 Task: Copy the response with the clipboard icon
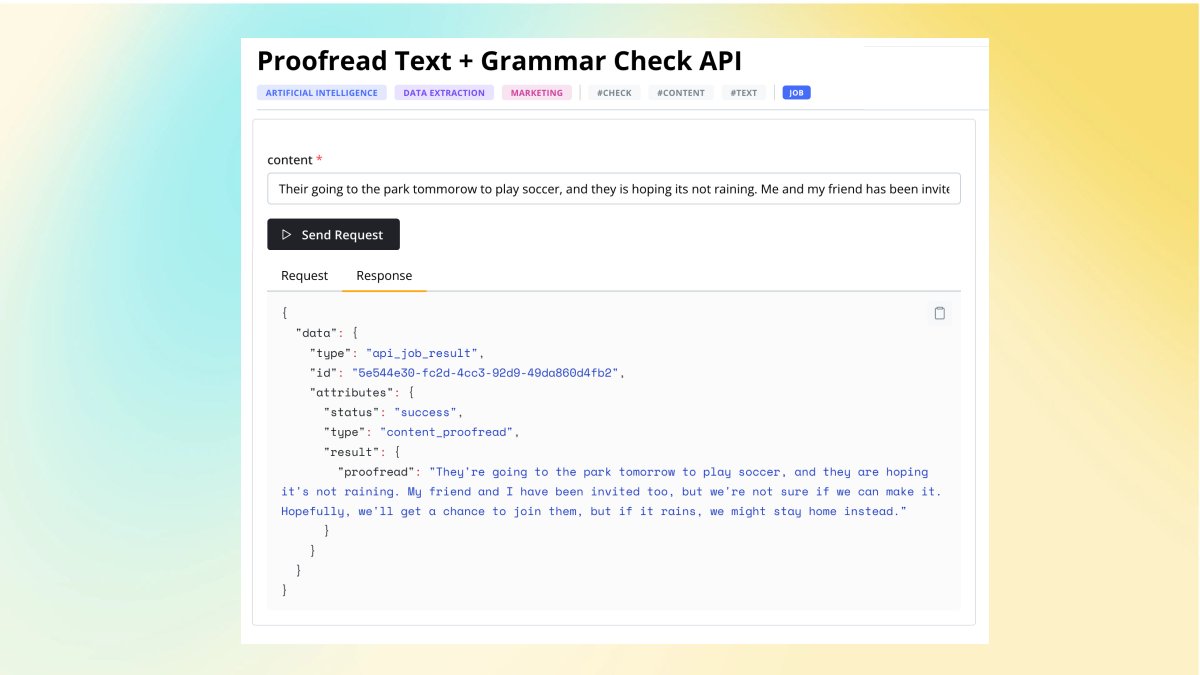pos(939,313)
